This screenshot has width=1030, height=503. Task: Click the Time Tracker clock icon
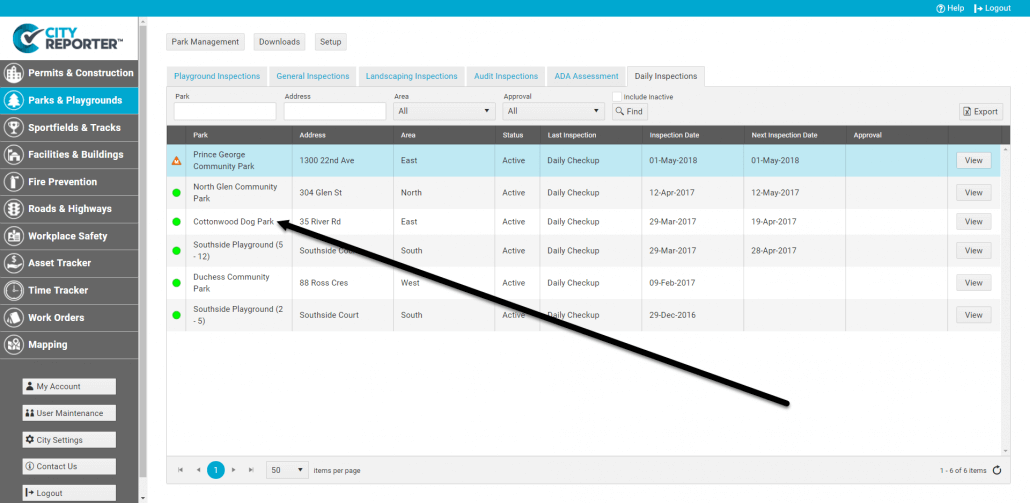pos(14,290)
